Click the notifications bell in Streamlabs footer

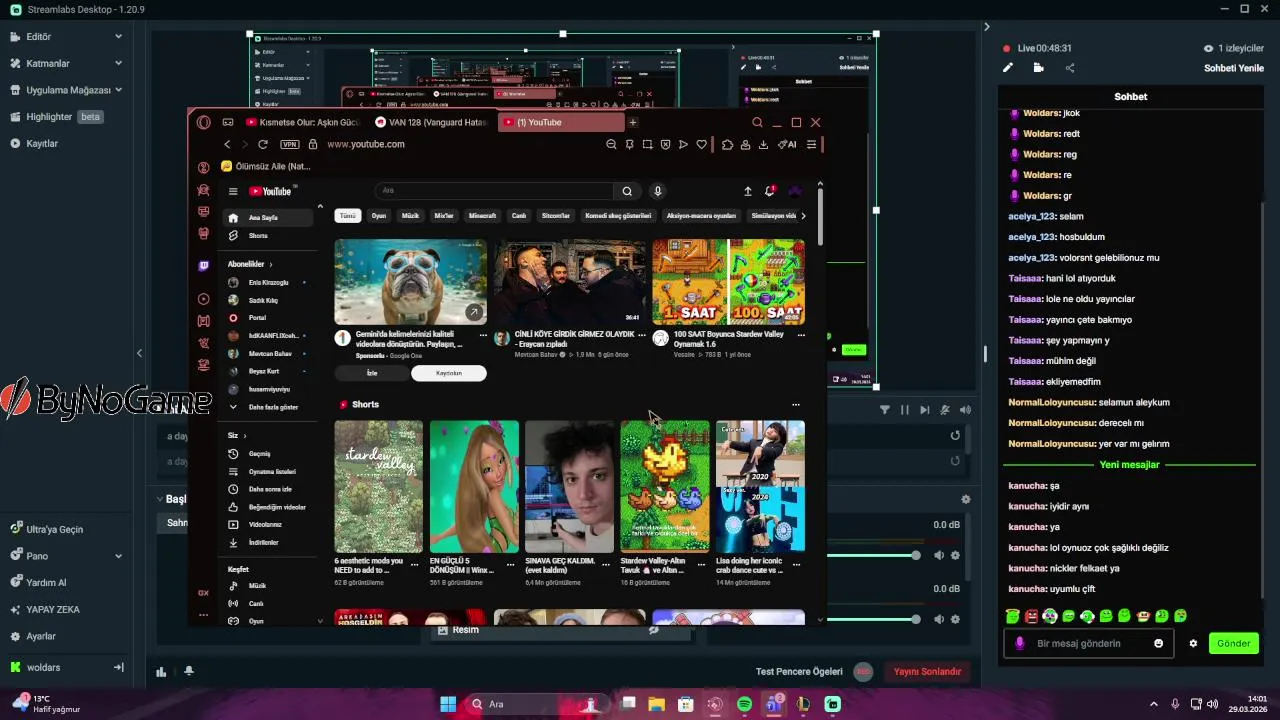[x=189, y=672]
